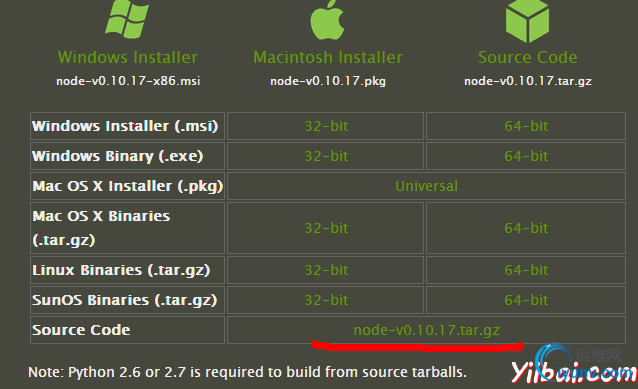The width and height of the screenshot is (638, 389).
Task: Click node-v0.10.17.pkg filename under Macintosh Installer
Action: [x=328, y=81]
